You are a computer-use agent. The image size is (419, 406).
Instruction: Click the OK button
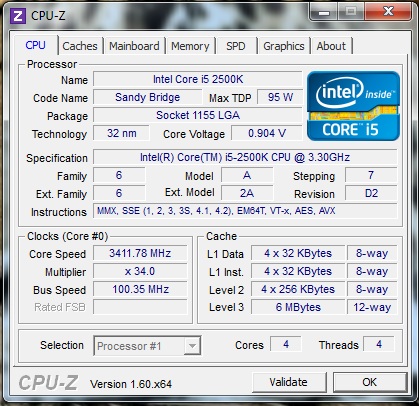(x=370, y=382)
